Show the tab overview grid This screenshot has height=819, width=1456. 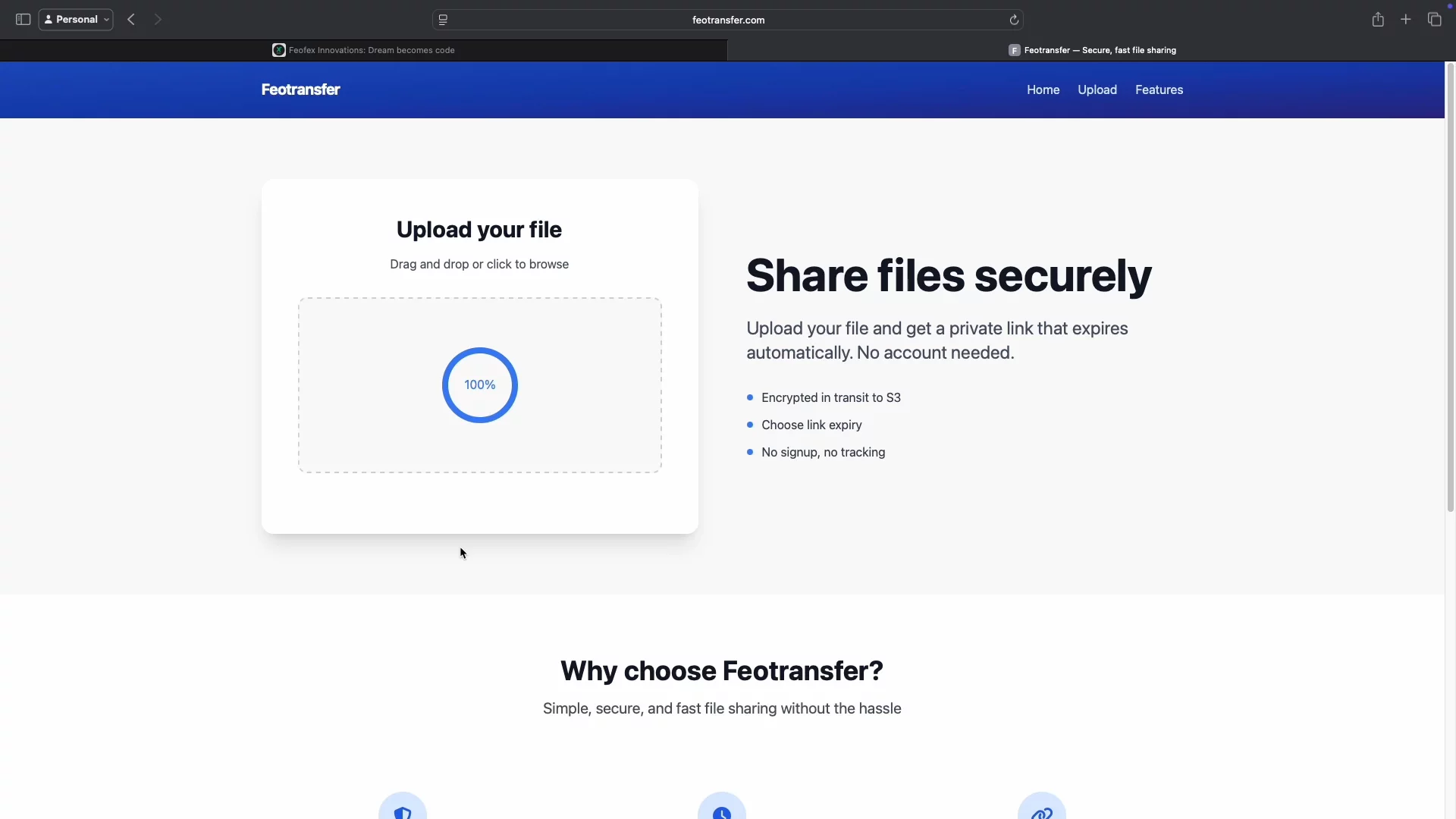1435,19
